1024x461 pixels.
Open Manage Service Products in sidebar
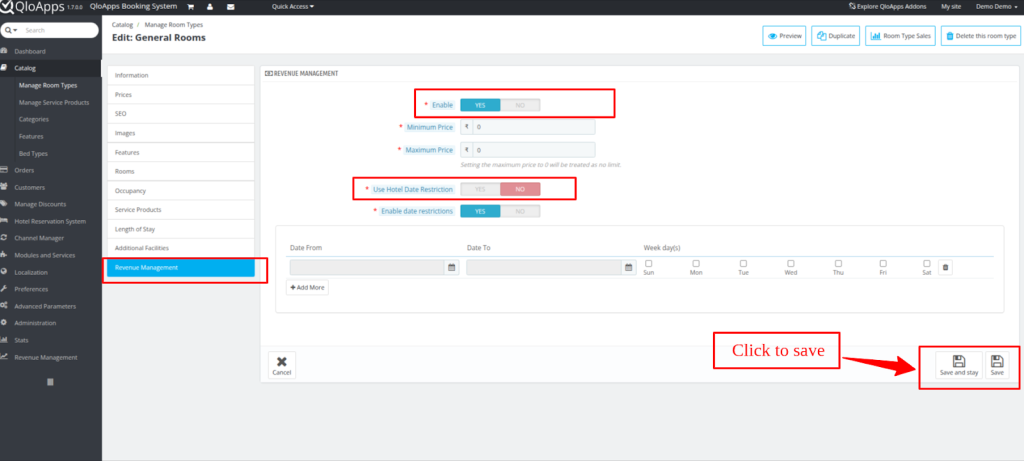coord(54,102)
